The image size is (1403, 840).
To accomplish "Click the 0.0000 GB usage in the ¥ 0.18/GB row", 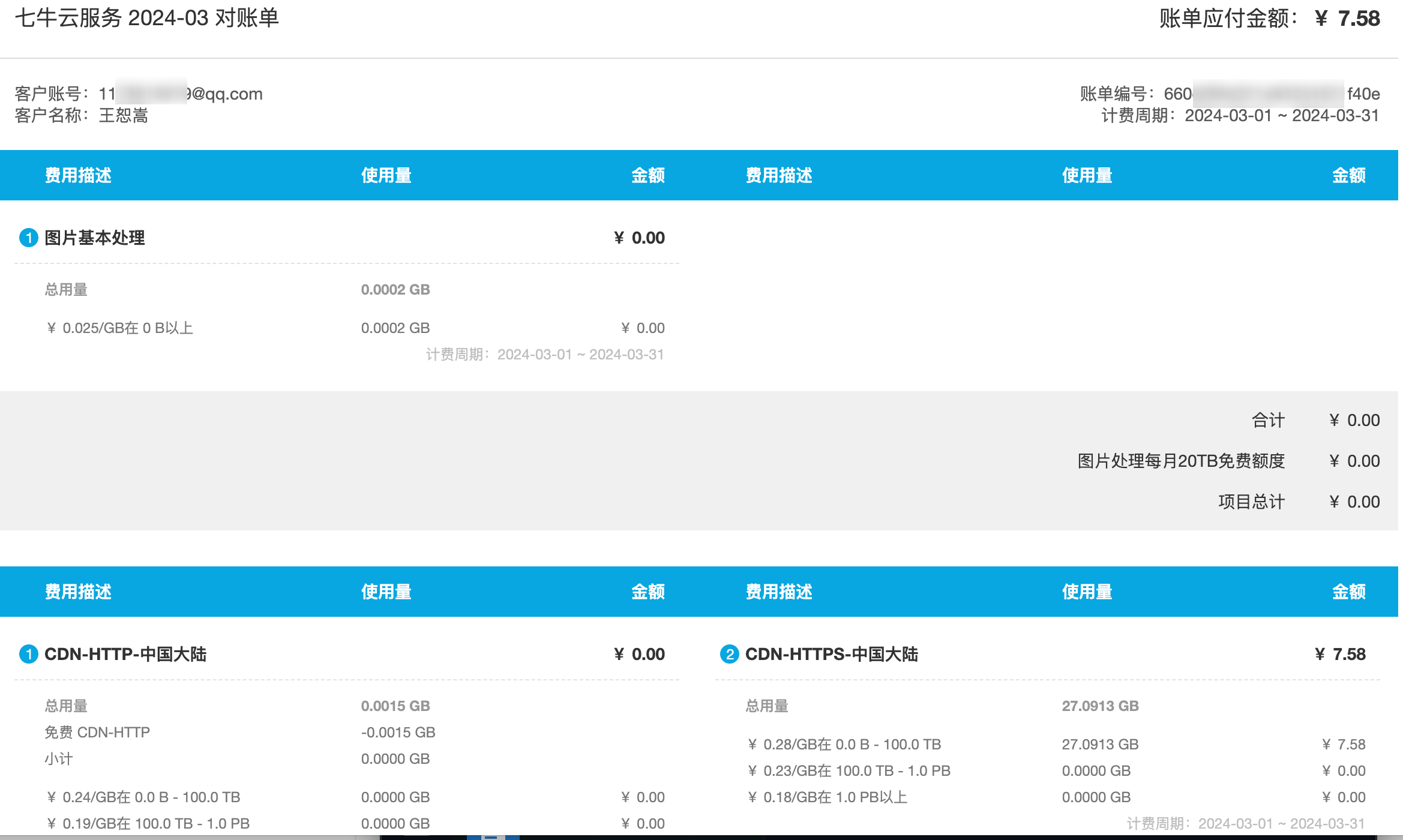I will pyautogui.click(x=1096, y=797).
